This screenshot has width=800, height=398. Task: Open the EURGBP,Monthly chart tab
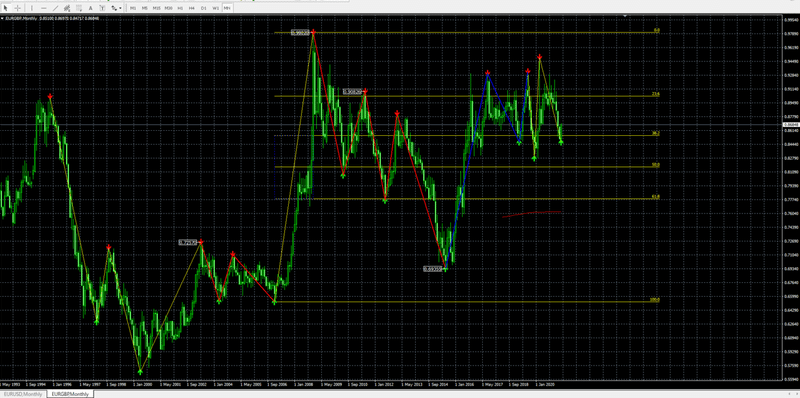pyautogui.click(x=70, y=394)
